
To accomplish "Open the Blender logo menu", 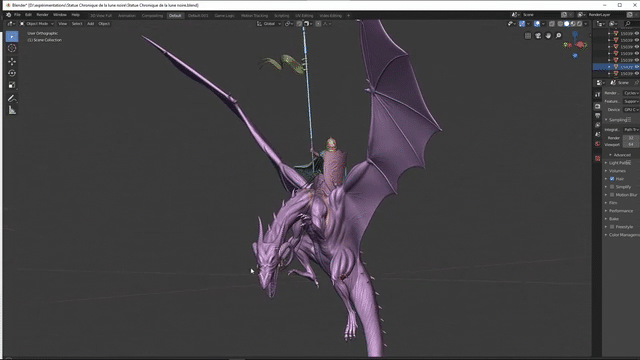I will click(x=9, y=15).
